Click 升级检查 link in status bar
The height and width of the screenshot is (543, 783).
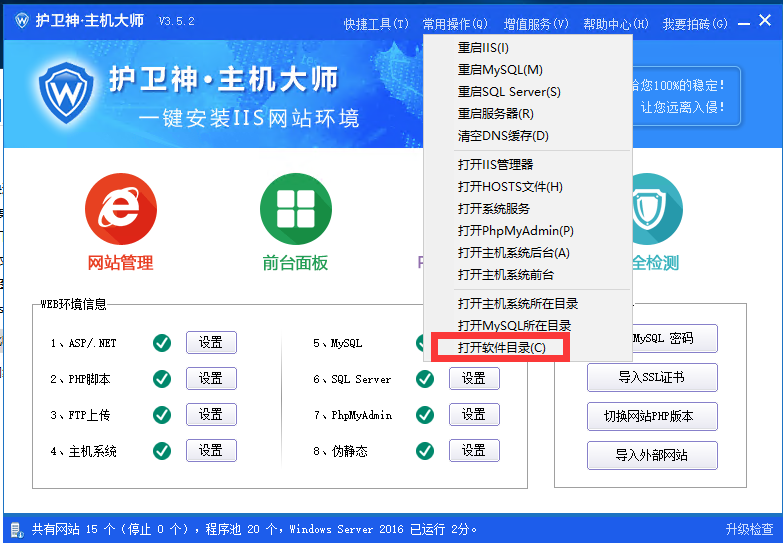[749, 529]
